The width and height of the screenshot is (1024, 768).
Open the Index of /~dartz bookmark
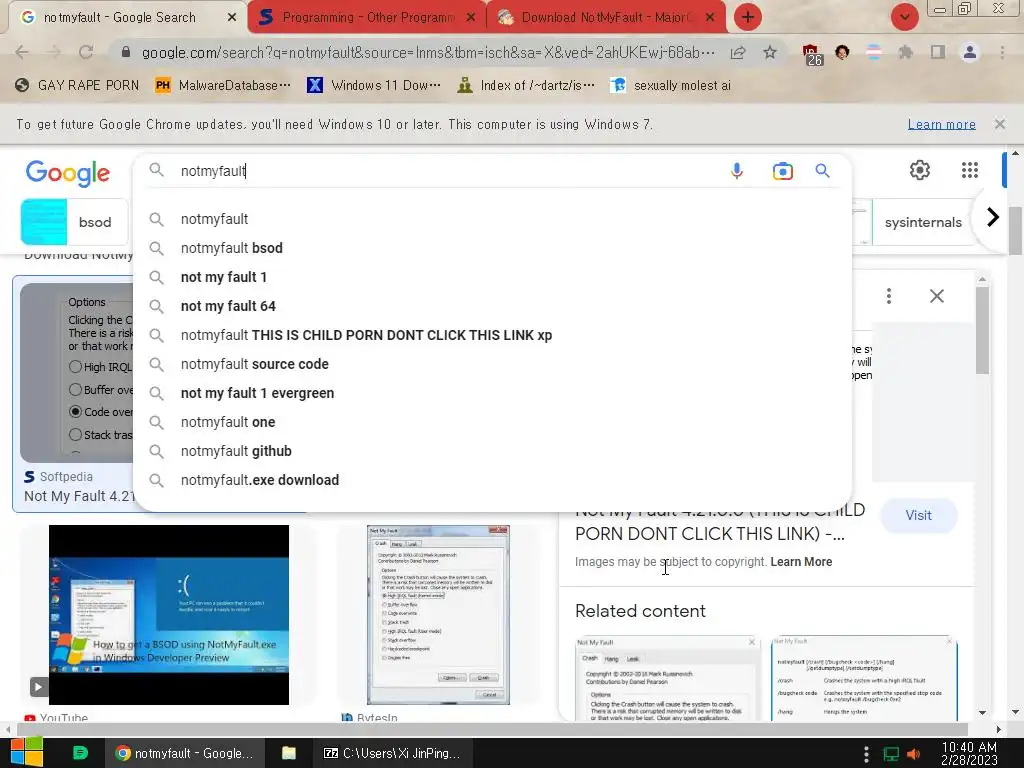[x=526, y=86]
